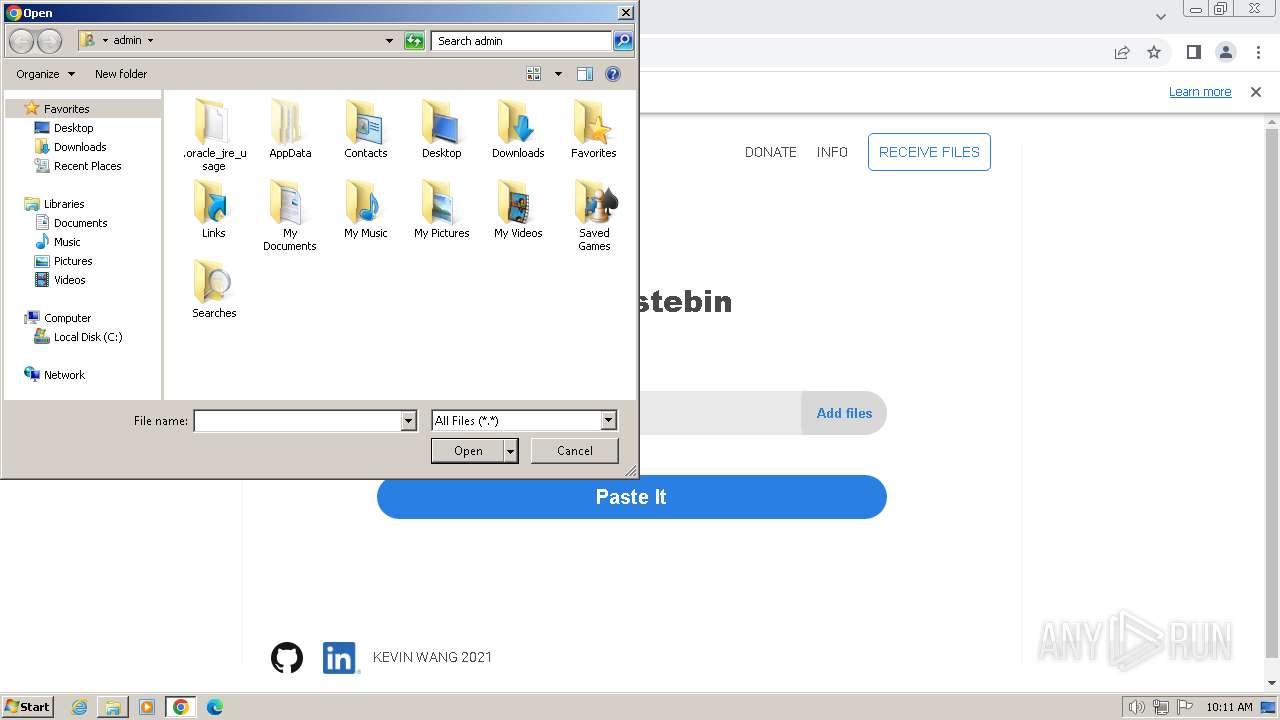Select Favorites in navigation pane
Screen dimensions: 1280x720
click(66, 109)
